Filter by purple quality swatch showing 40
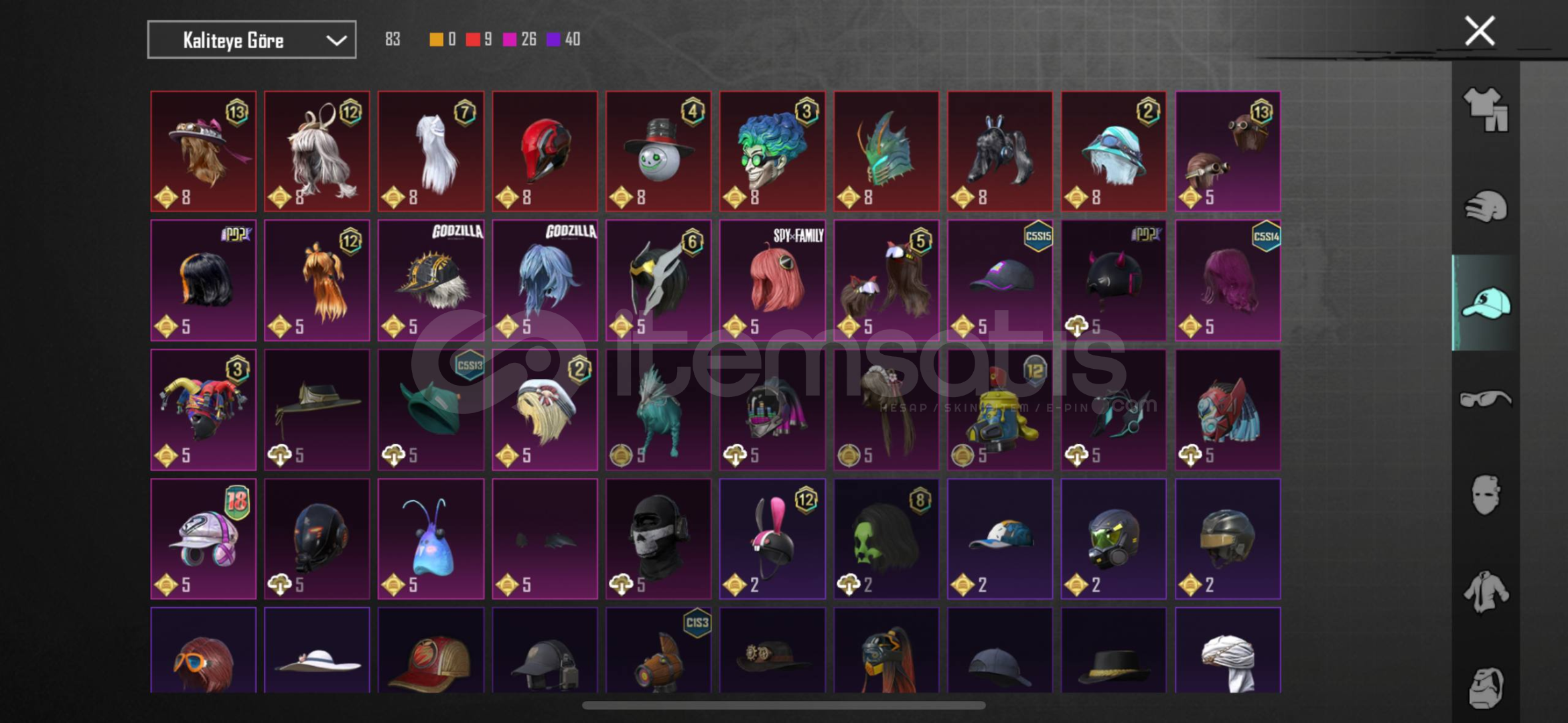Viewport: 1568px width, 723px height. (x=553, y=39)
